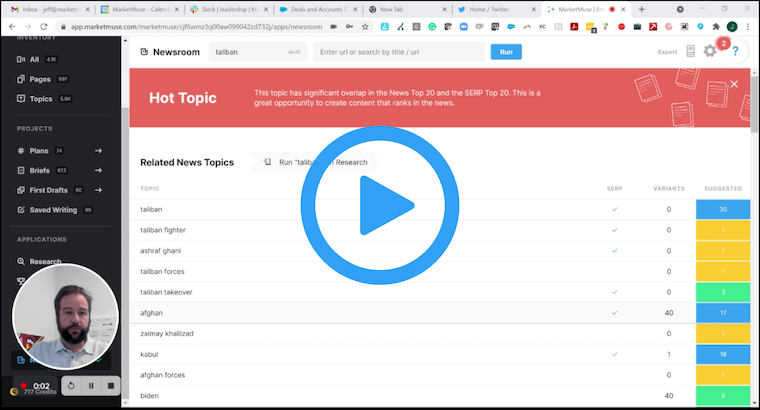This screenshot has height=410, width=760.
Task: Open the enUS language dropdown
Action: click(294, 52)
